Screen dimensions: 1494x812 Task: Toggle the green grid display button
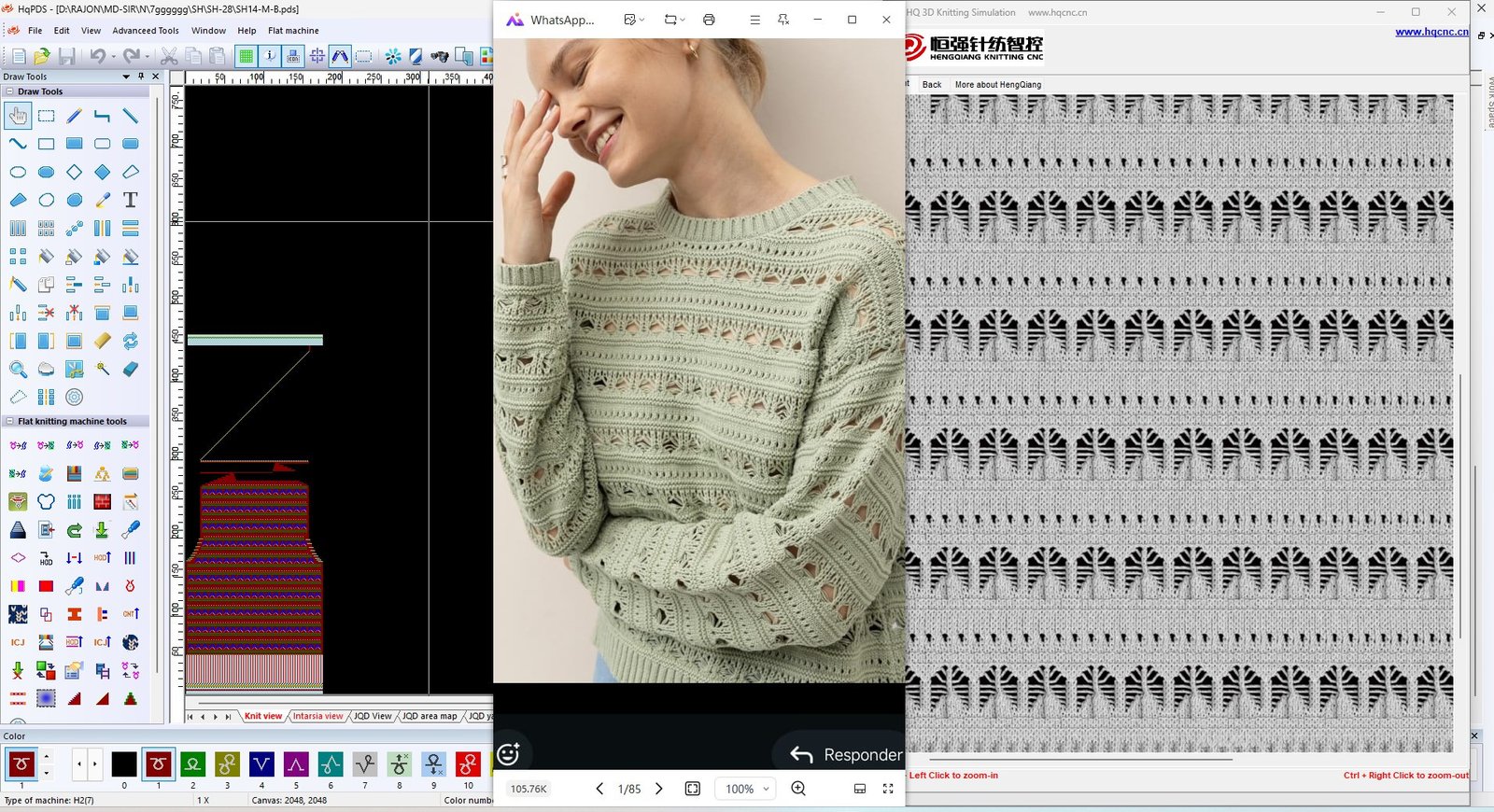[246, 57]
